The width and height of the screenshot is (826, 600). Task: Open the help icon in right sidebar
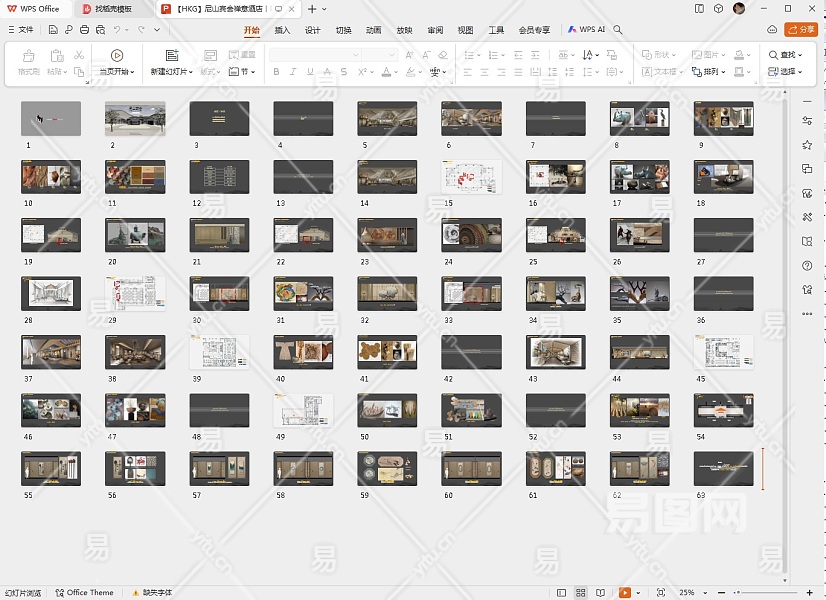[807, 265]
